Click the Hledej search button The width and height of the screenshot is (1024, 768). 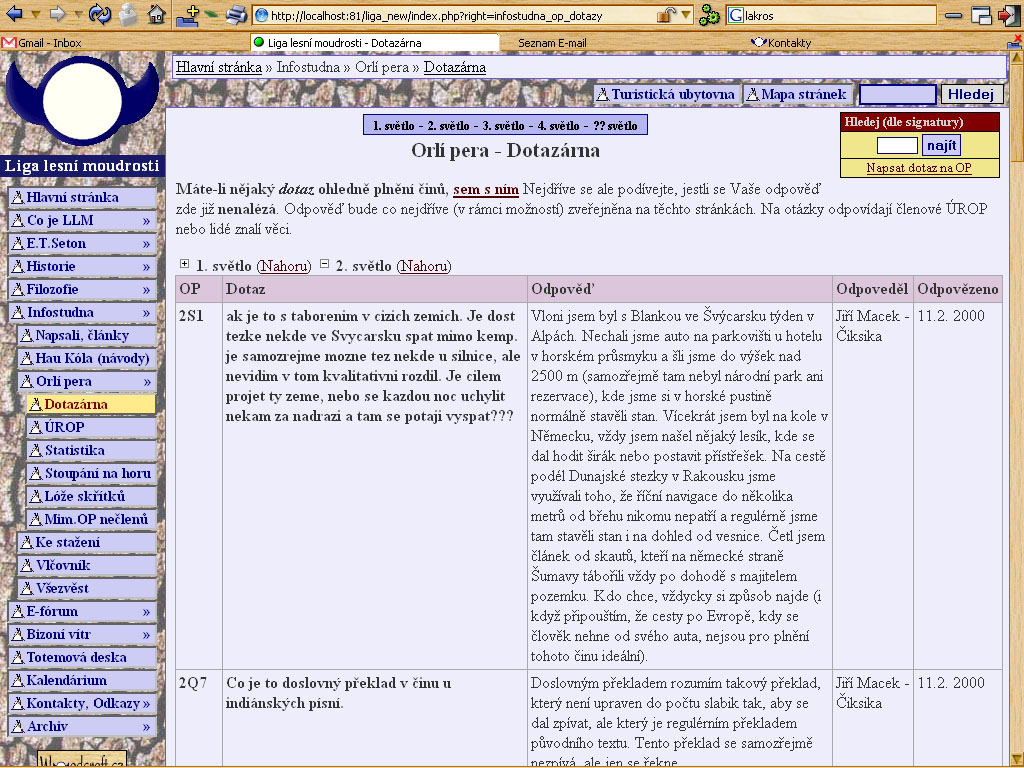[x=971, y=95]
